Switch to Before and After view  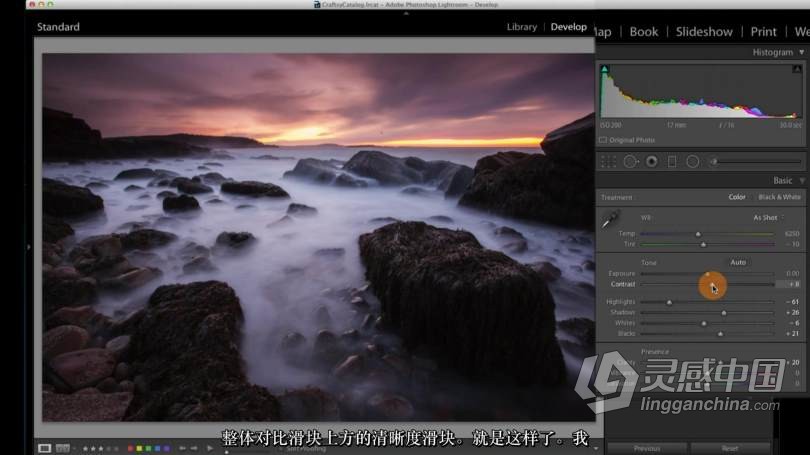click(x=63, y=448)
